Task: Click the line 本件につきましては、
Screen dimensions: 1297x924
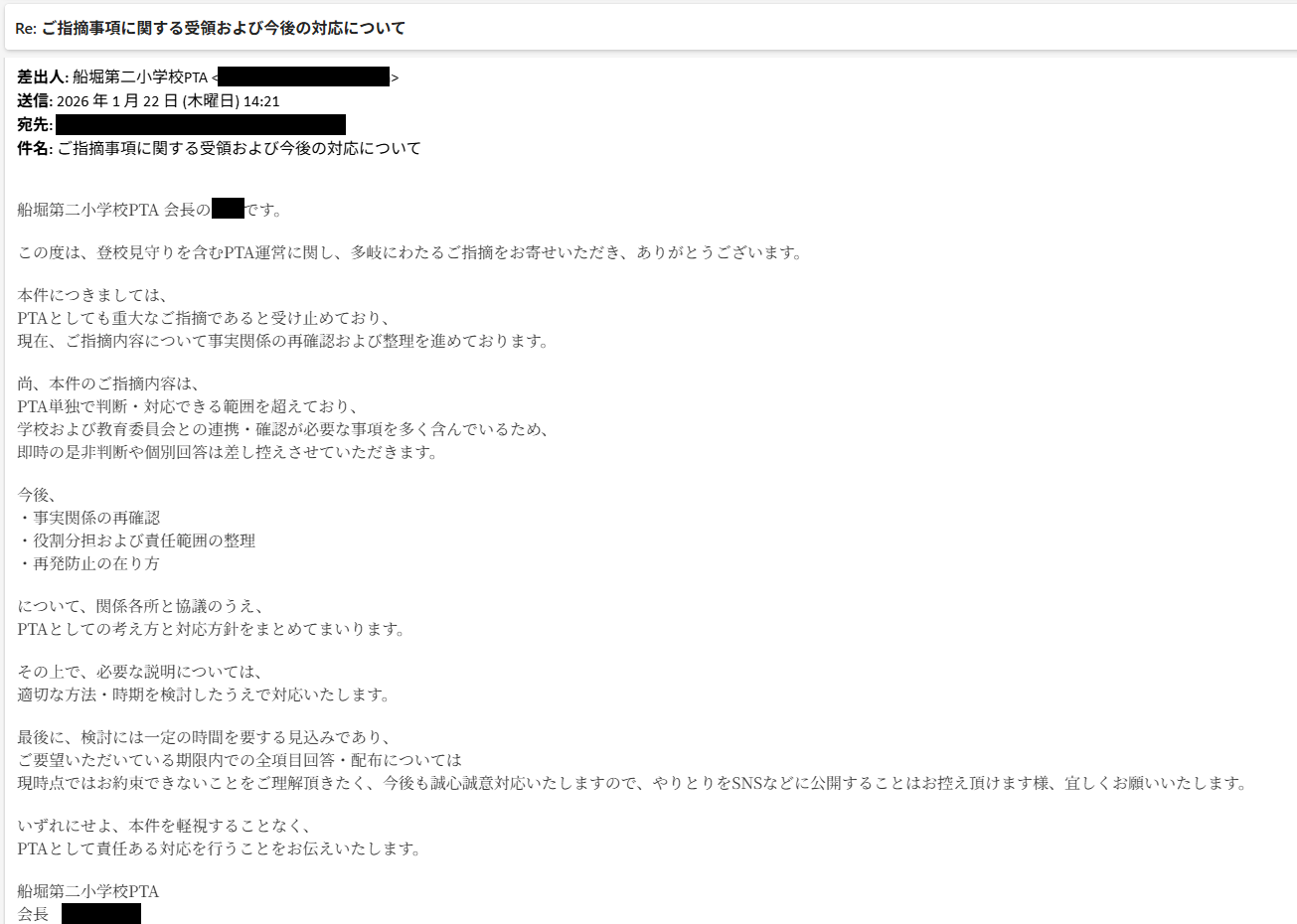Action: 92,296
